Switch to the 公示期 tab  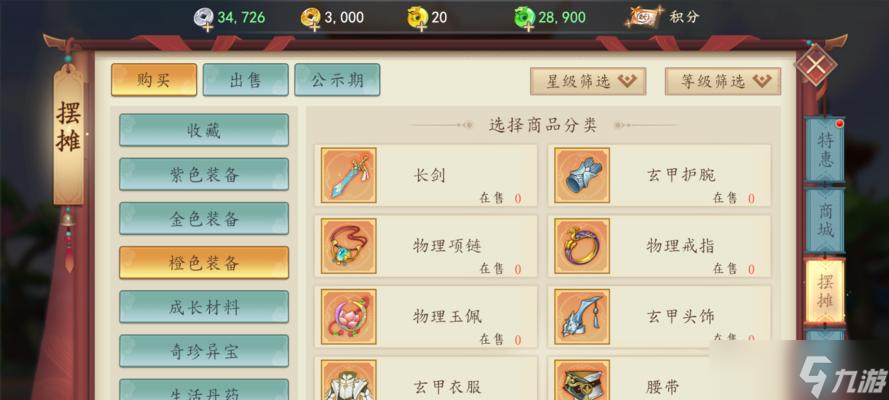[x=337, y=80]
